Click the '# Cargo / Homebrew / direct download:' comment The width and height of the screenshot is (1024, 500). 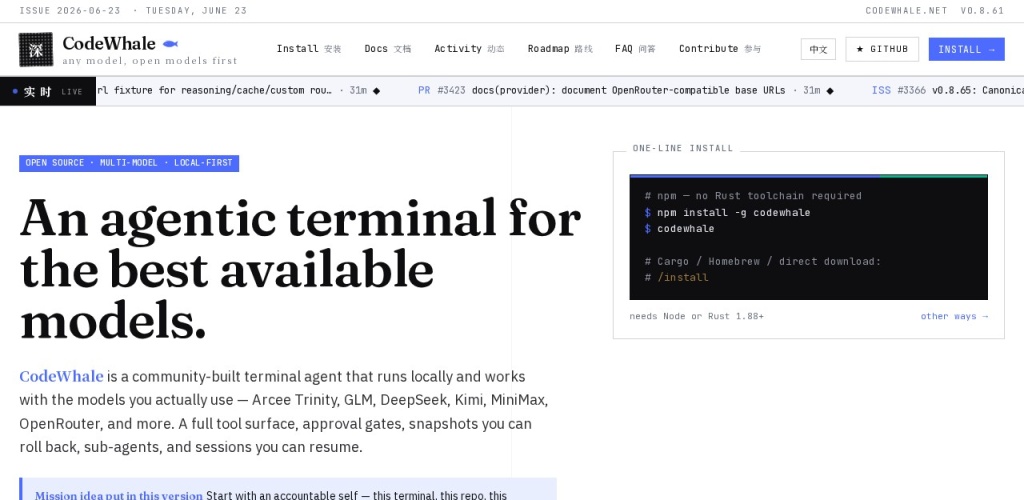coord(763,261)
